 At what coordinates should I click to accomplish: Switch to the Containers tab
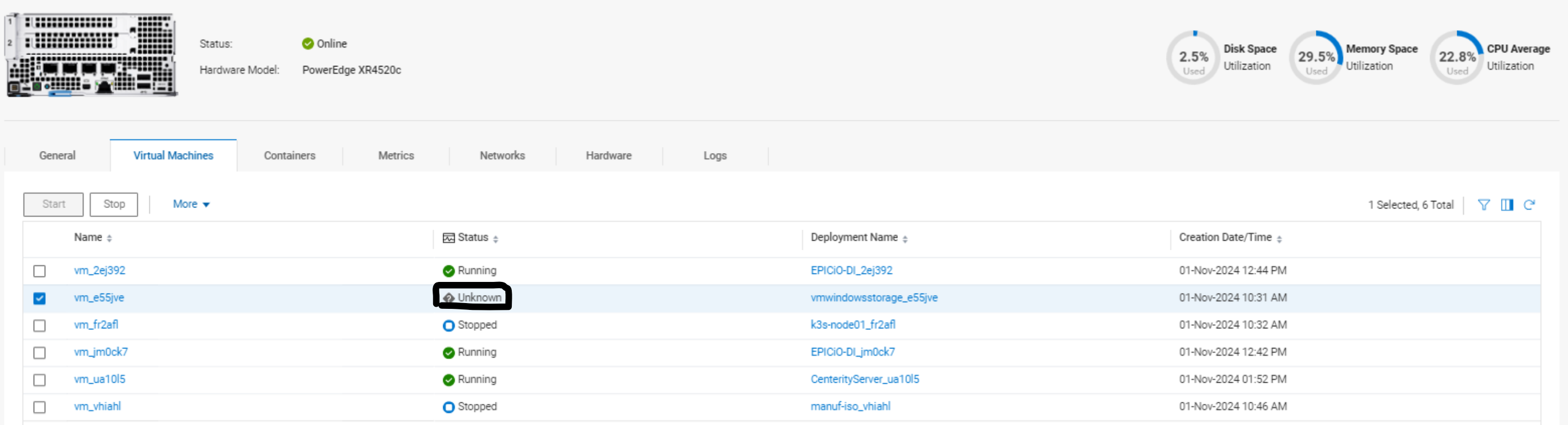click(x=289, y=155)
